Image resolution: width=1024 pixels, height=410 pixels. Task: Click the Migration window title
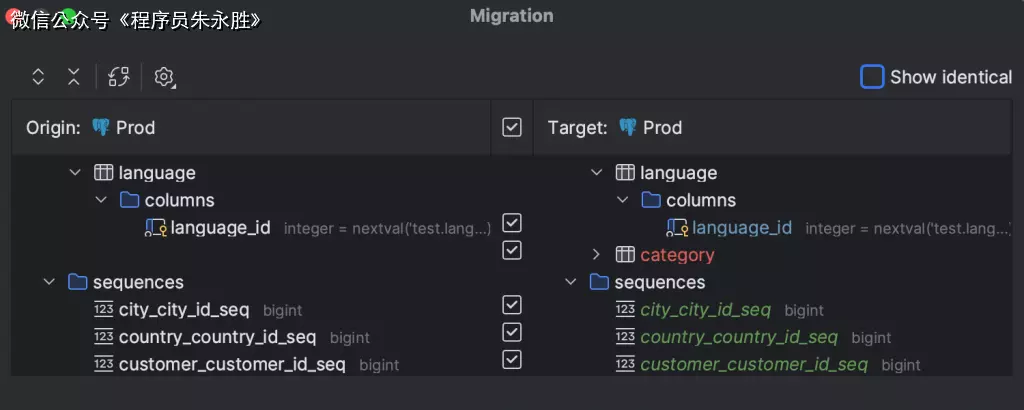[511, 16]
